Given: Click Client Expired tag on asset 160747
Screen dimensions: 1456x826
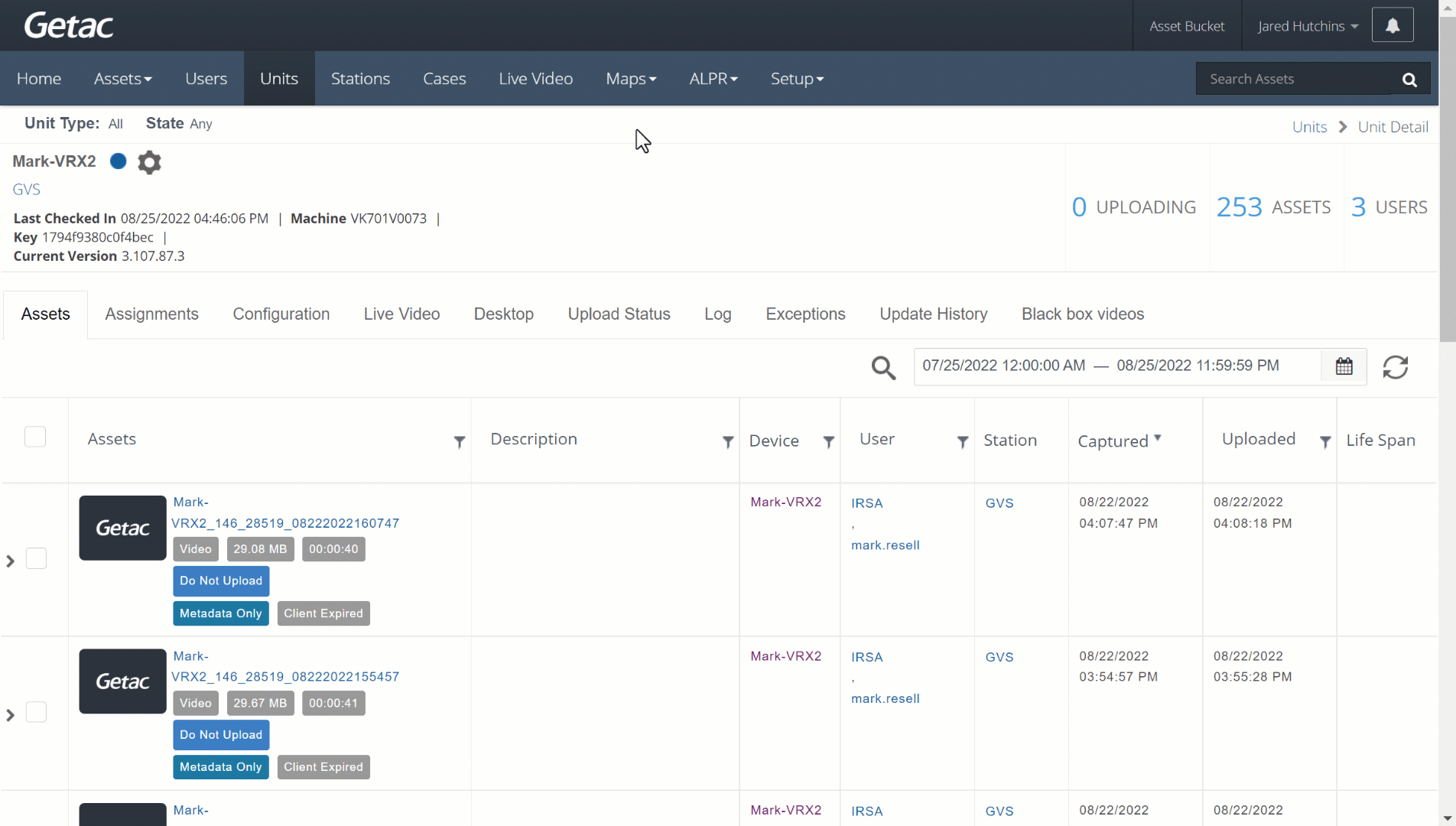Looking at the screenshot, I should tap(323, 613).
